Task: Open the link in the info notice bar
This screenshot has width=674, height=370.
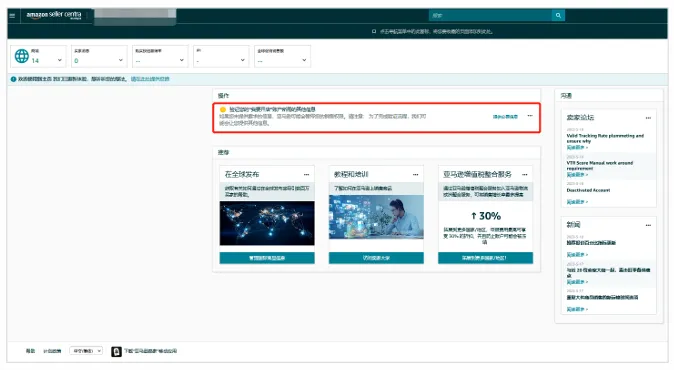Action: point(150,79)
